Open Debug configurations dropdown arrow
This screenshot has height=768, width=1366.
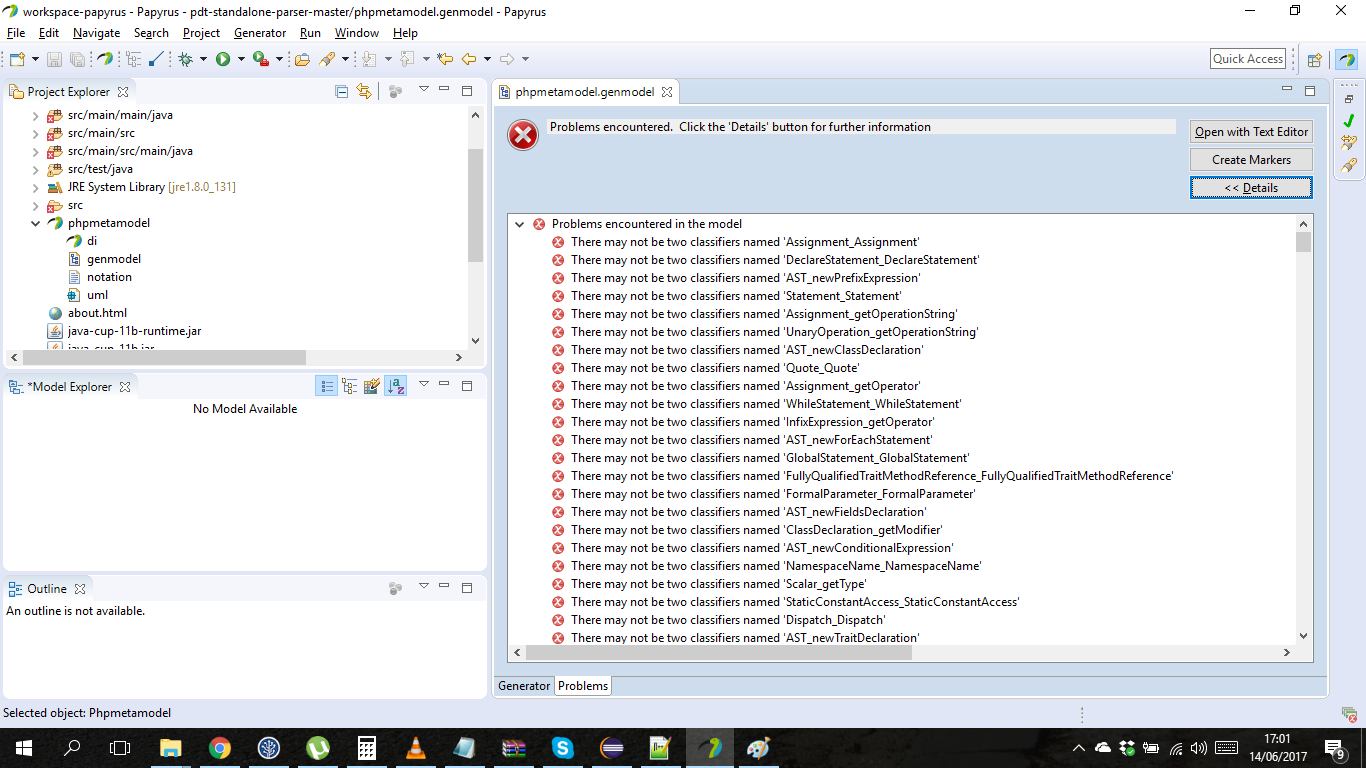[x=203, y=59]
